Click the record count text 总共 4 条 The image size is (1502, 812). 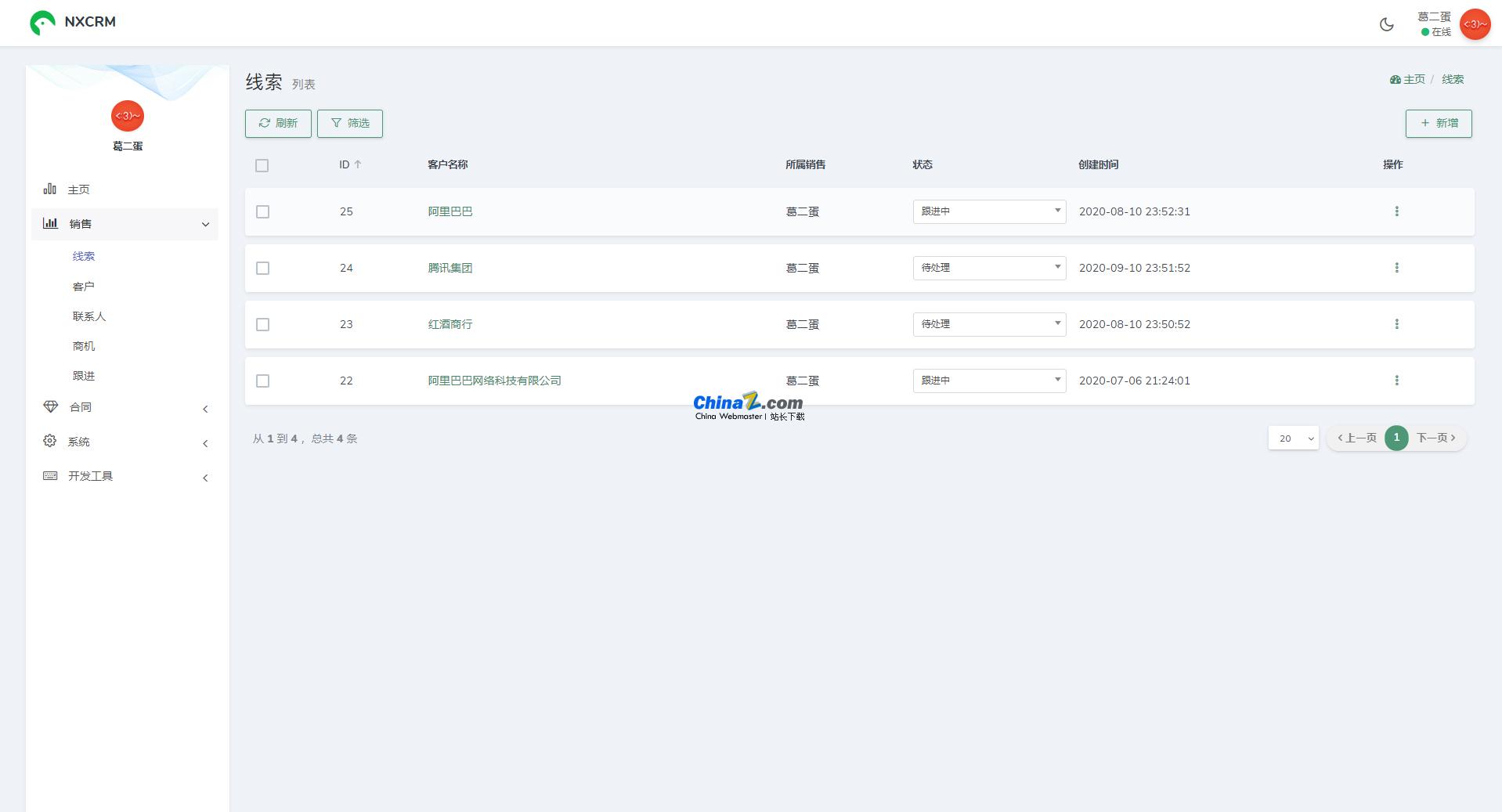pyautogui.click(x=334, y=438)
